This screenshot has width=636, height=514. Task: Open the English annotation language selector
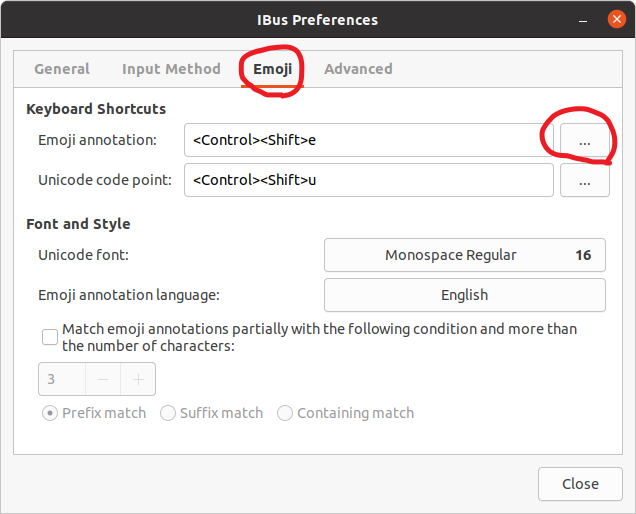point(465,295)
